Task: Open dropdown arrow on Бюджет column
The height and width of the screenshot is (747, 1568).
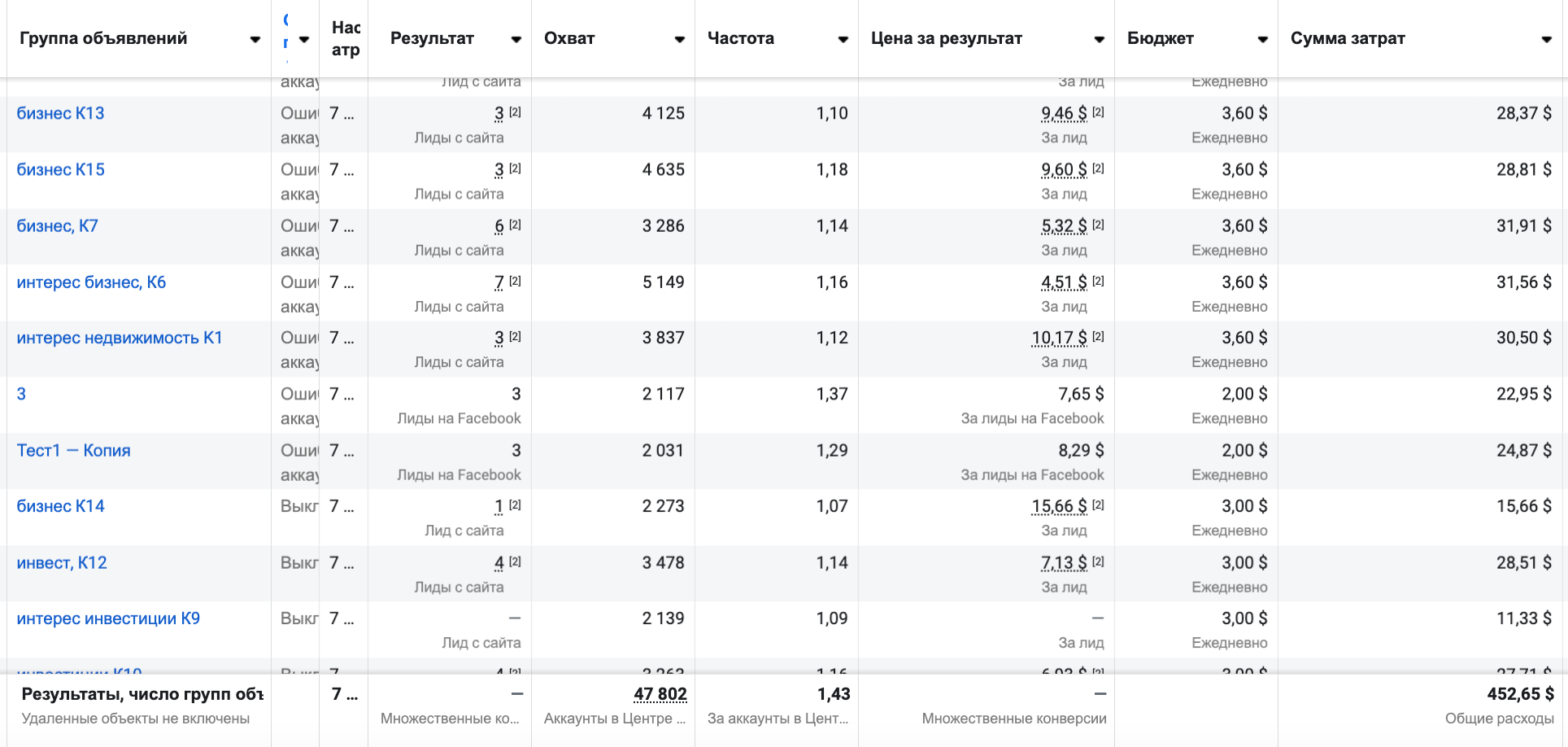Action: [x=1262, y=39]
